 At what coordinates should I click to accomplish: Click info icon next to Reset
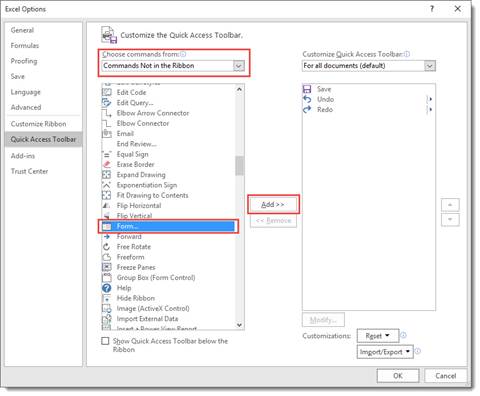403,335
